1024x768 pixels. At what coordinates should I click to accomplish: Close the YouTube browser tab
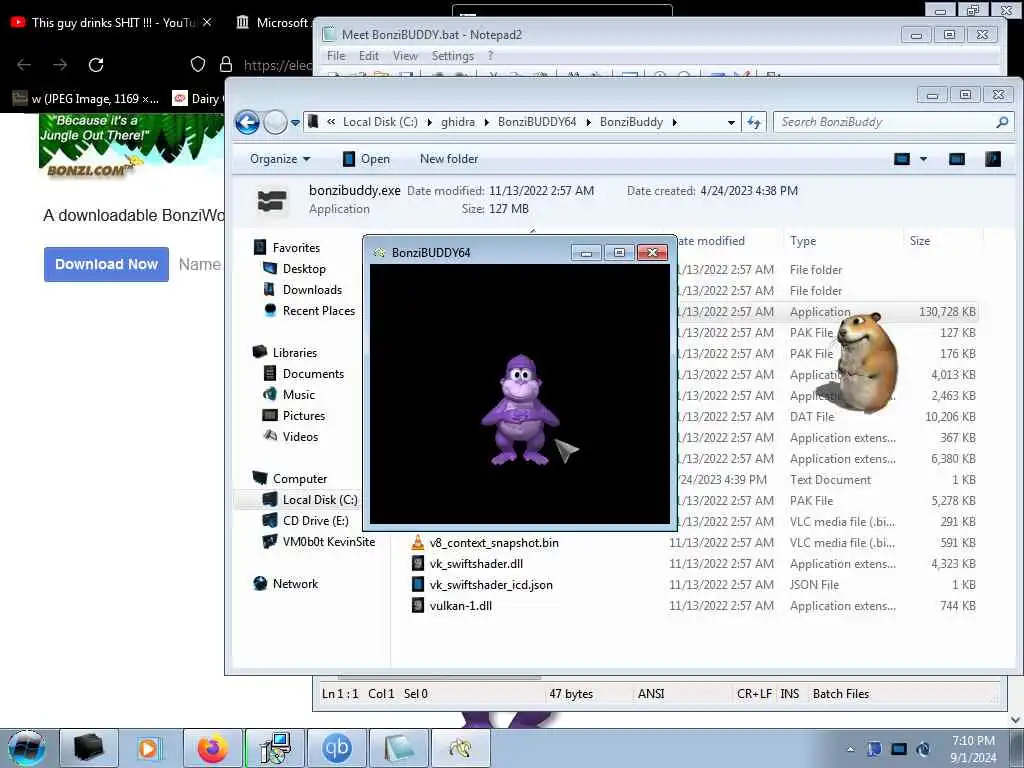pos(207,22)
